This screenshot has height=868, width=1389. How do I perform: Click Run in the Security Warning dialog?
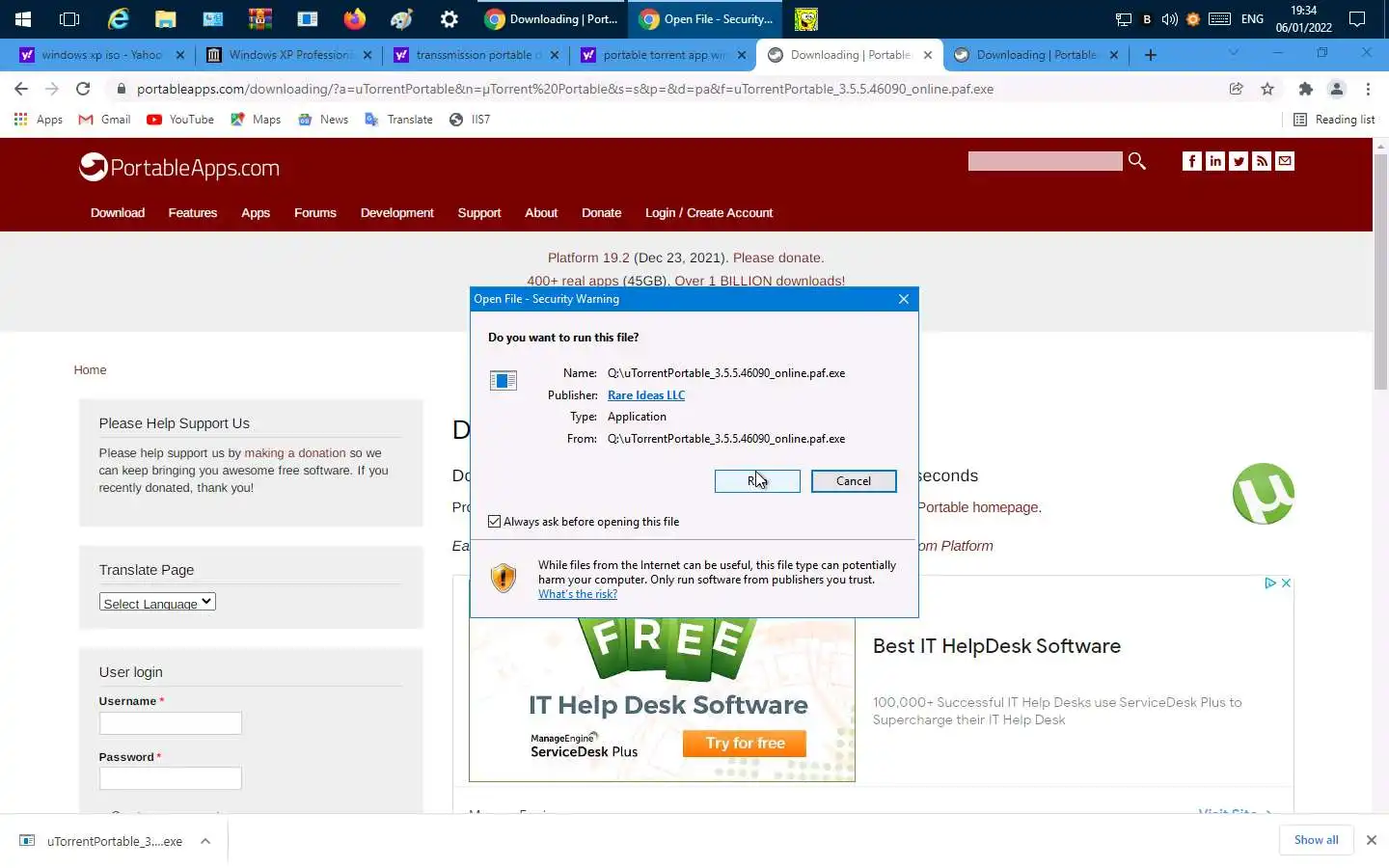coord(757,480)
